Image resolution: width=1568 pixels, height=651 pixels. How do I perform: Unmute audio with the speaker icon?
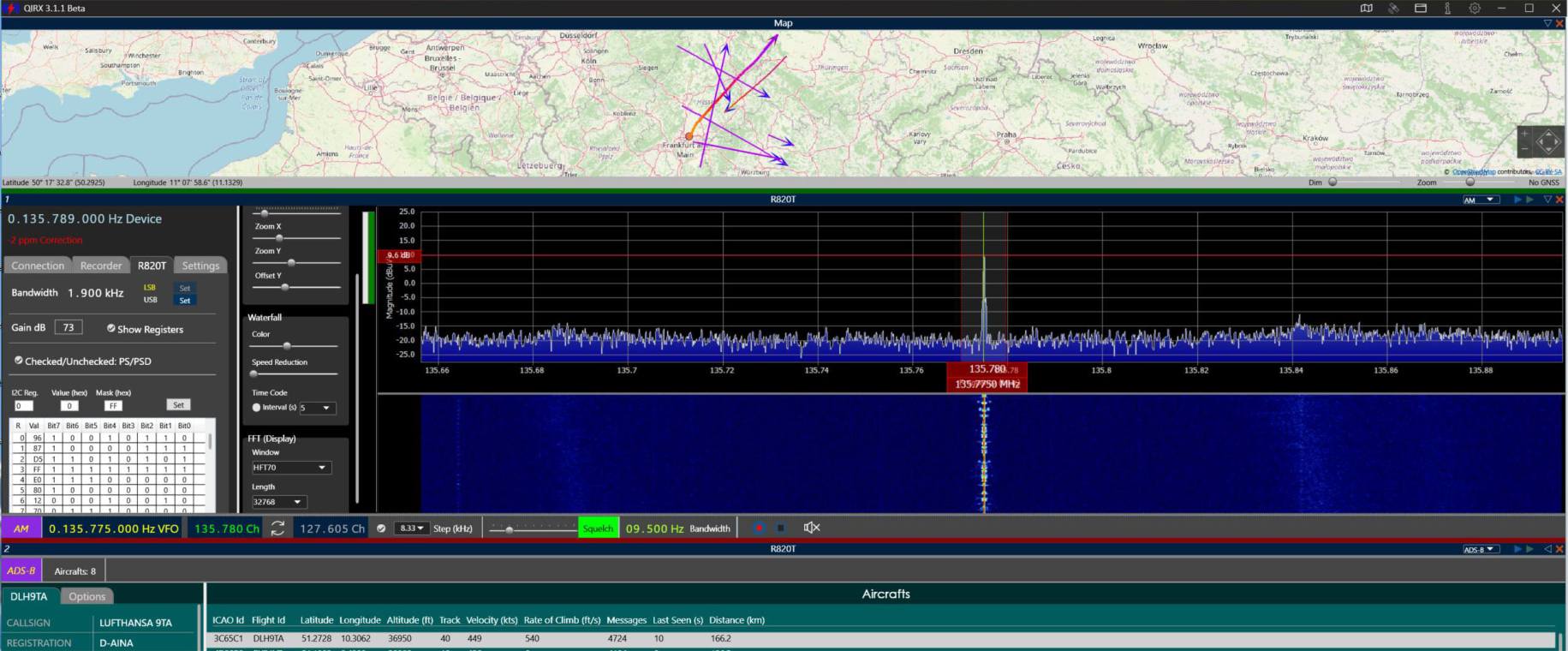coord(811,528)
